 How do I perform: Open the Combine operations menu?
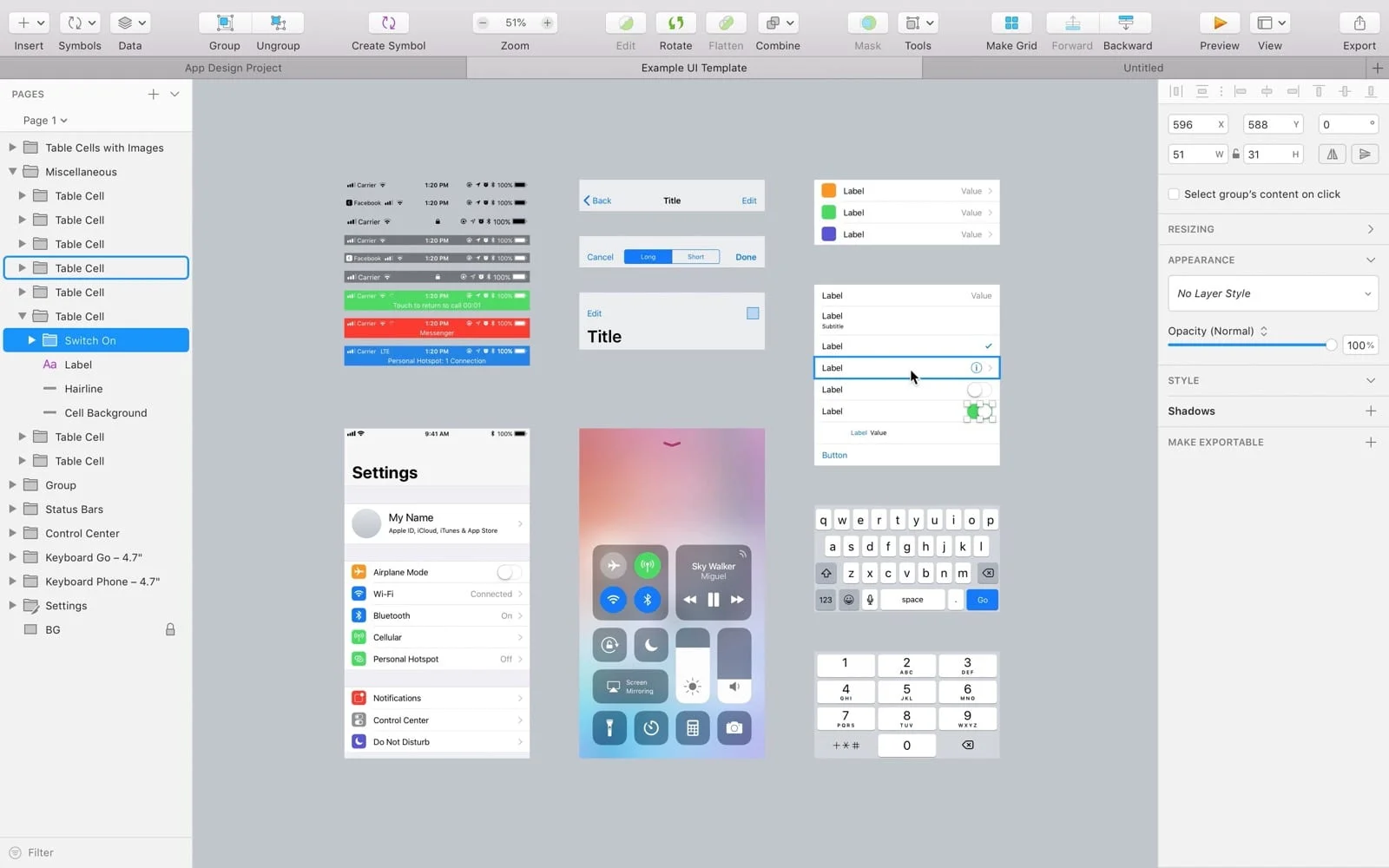[778, 23]
